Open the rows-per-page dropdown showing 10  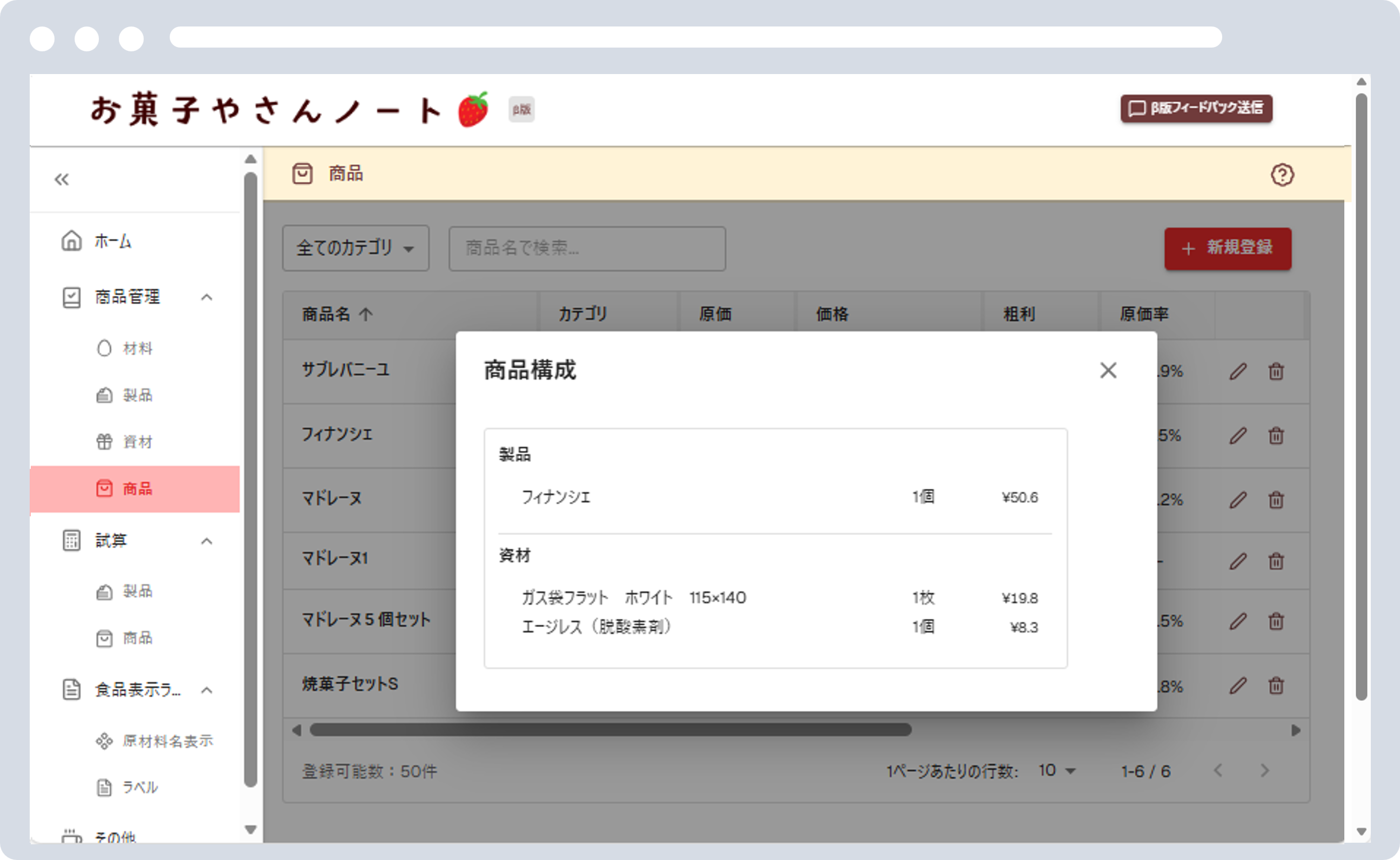tap(1056, 771)
